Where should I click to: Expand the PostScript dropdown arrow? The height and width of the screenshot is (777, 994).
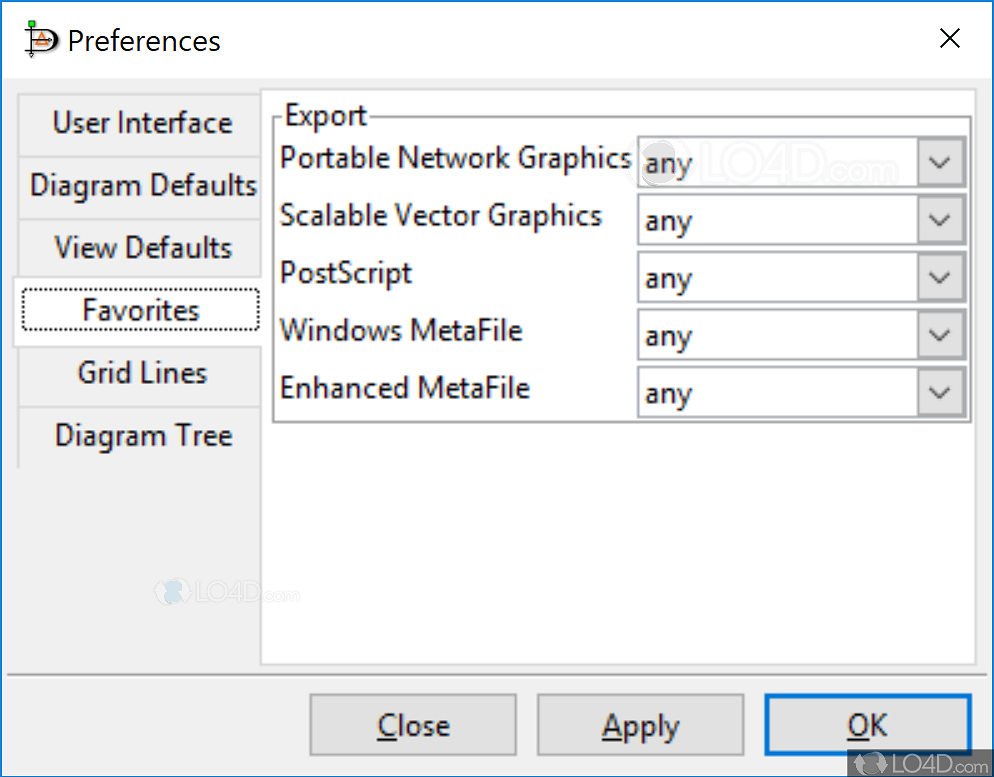[940, 278]
